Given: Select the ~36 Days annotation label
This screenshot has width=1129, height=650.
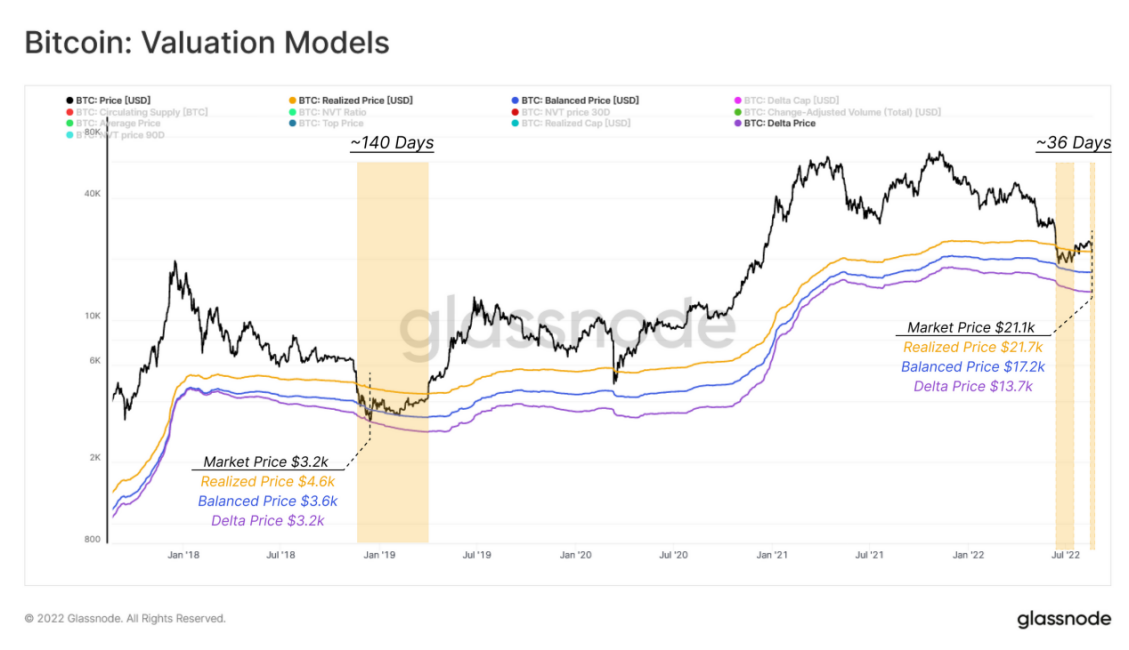Looking at the screenshot, I should point(1074,143).
